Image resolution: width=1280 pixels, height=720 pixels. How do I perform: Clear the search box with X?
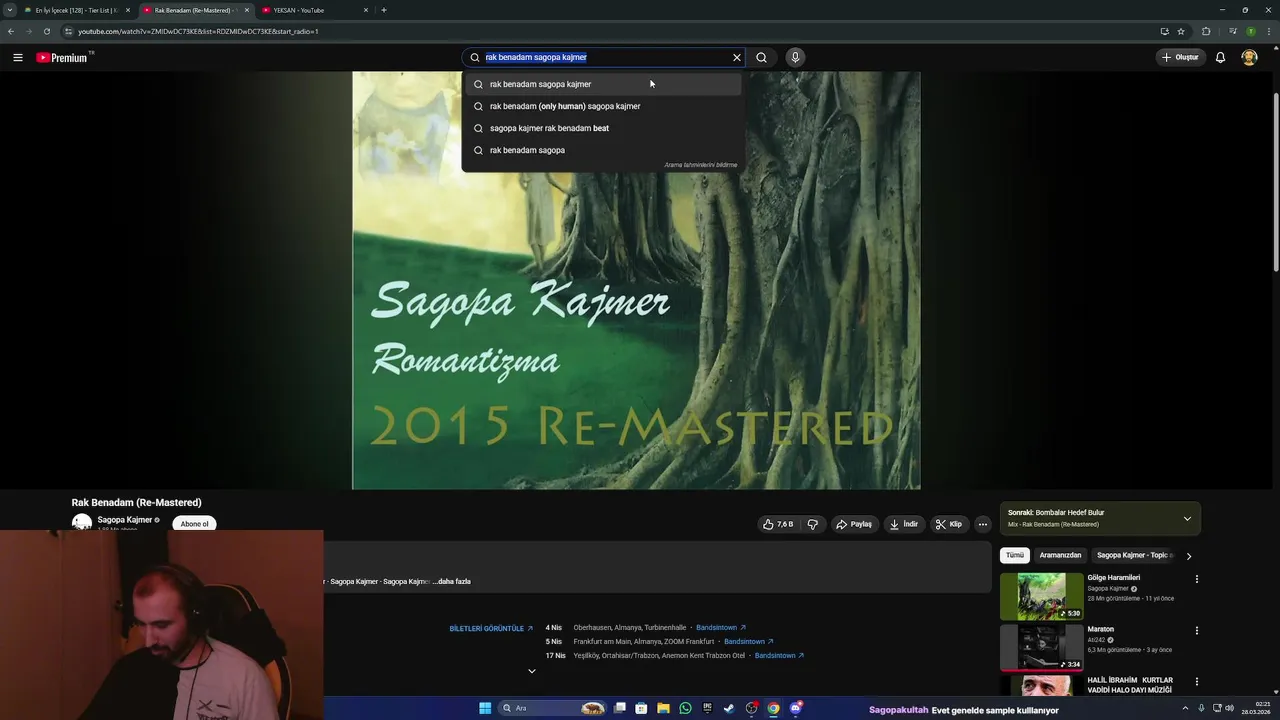point(737,57)
